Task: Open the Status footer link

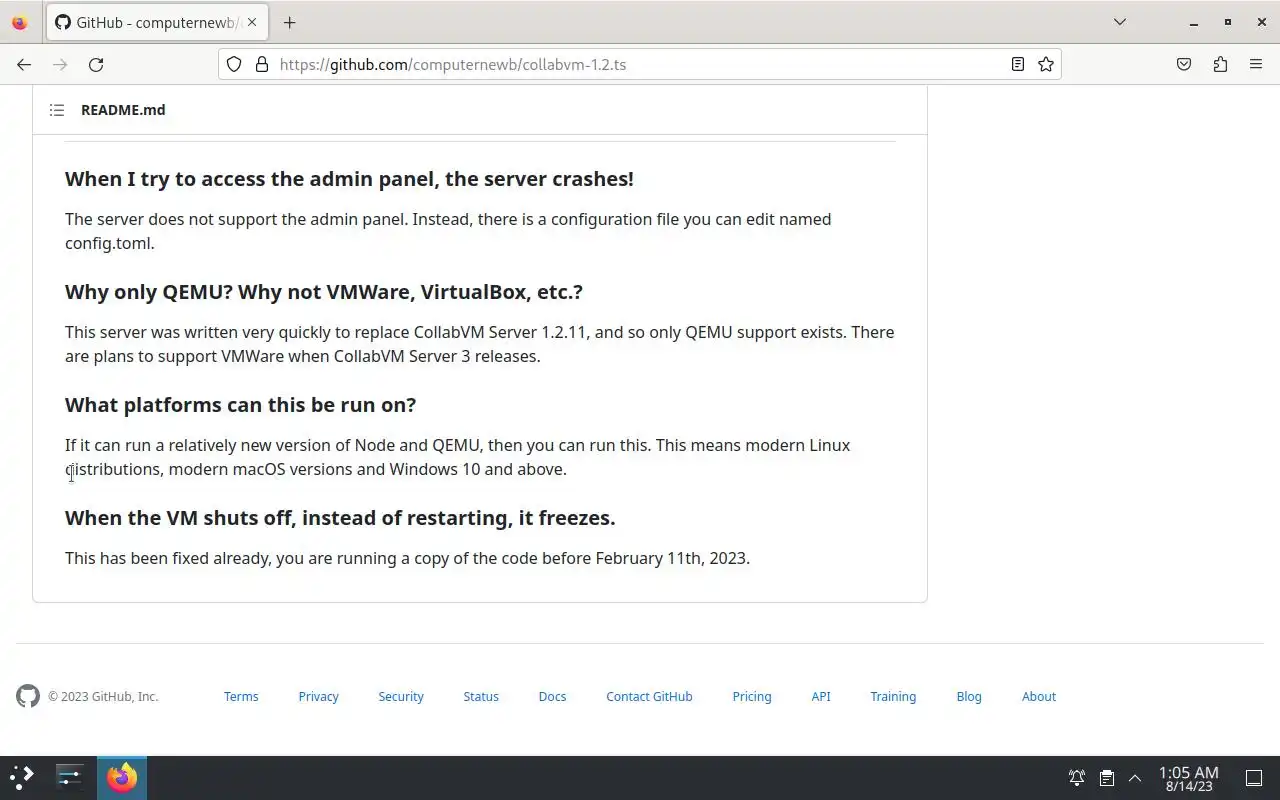Action: click(x=481, y=696)
